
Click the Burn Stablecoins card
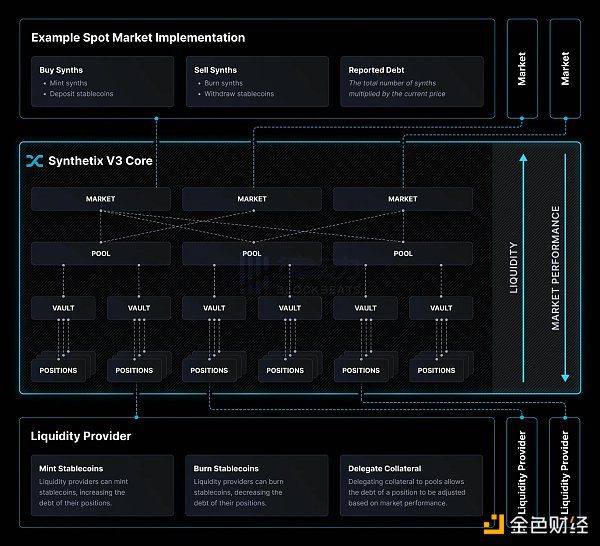click(x=257, y=485)
